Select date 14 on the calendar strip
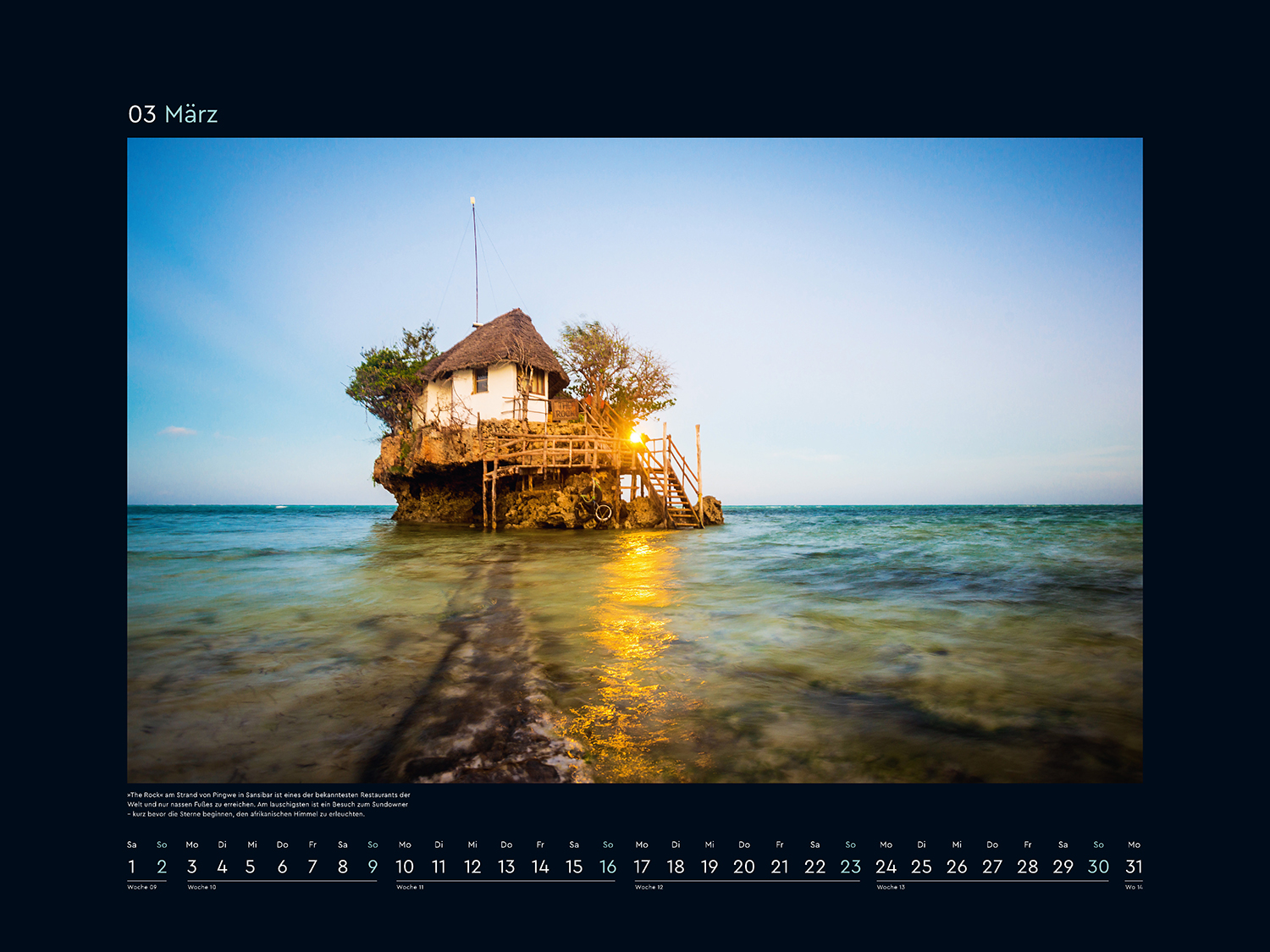 point(540,867)
